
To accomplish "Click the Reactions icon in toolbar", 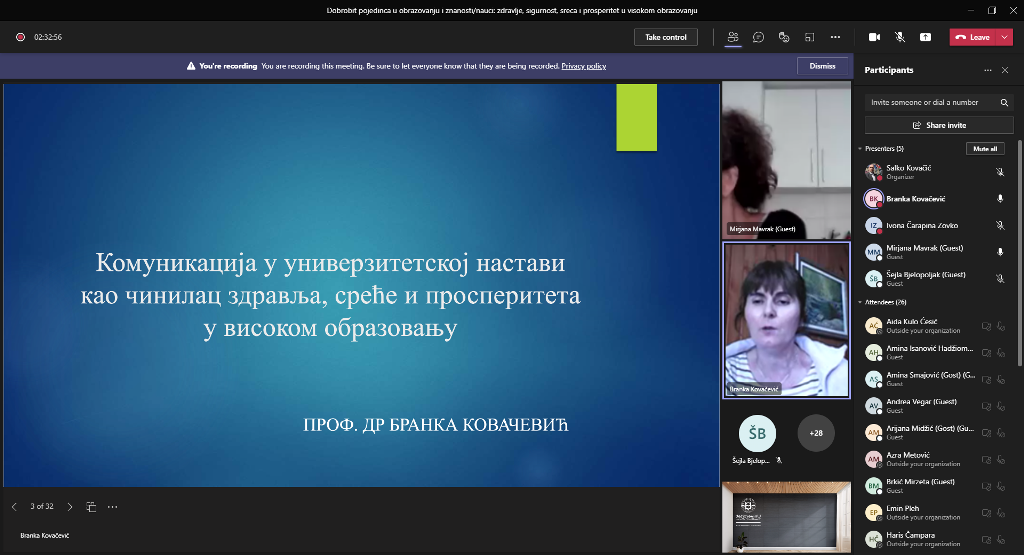I will tap(784, 37).
